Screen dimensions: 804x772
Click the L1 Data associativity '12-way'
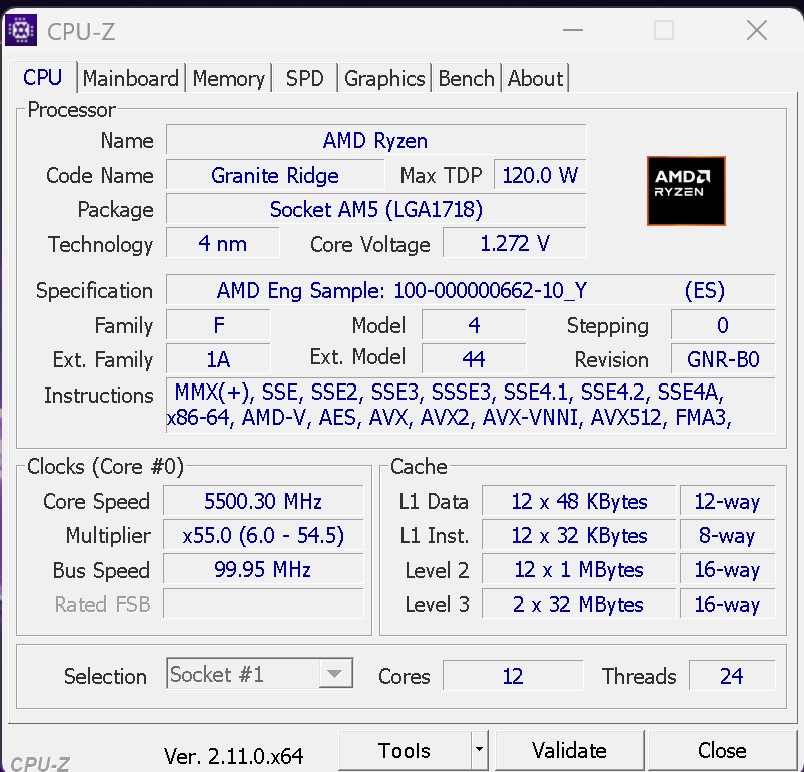(x=727, y=501)
